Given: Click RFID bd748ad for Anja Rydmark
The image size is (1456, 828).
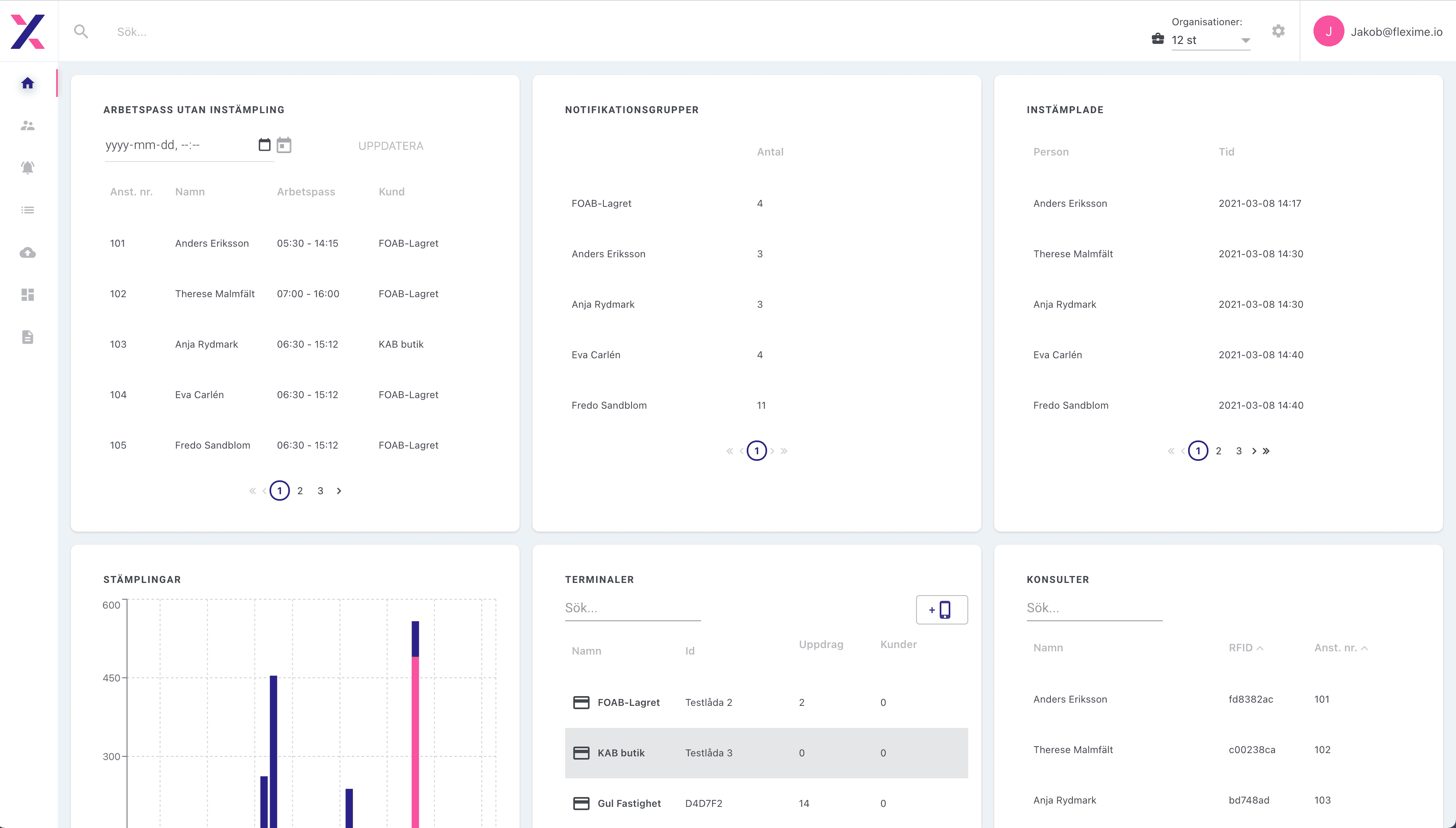Looking at the screenshot, I should coord(1249,800).
